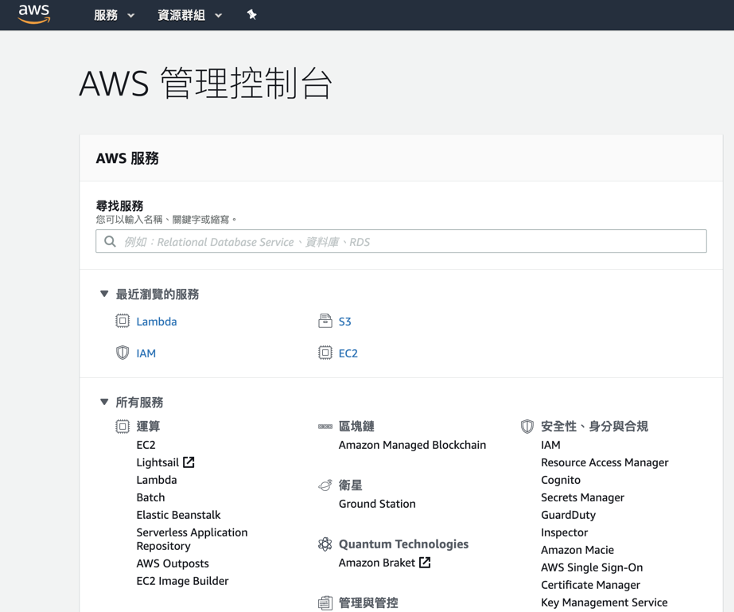
Task: Open the 資源群組 dropdown menu
Action: [x=190, y=15]
